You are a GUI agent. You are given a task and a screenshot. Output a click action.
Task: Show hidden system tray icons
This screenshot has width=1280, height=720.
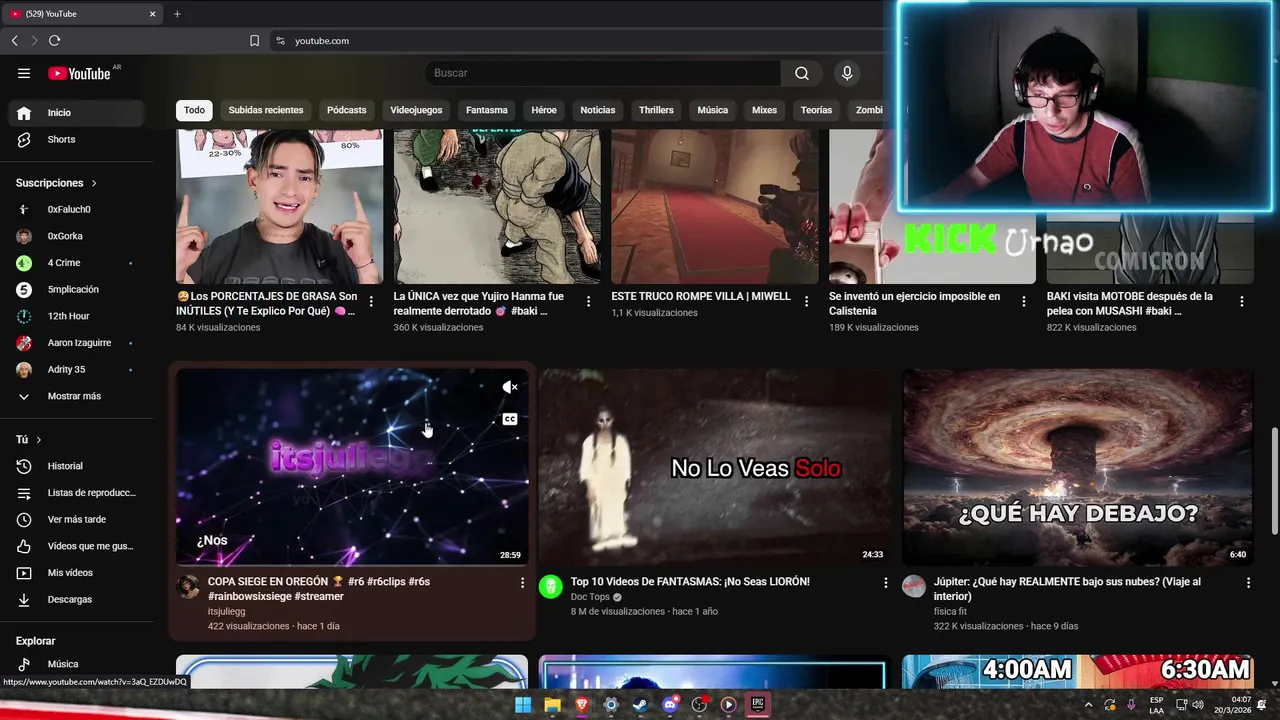tap(1088, 705)
